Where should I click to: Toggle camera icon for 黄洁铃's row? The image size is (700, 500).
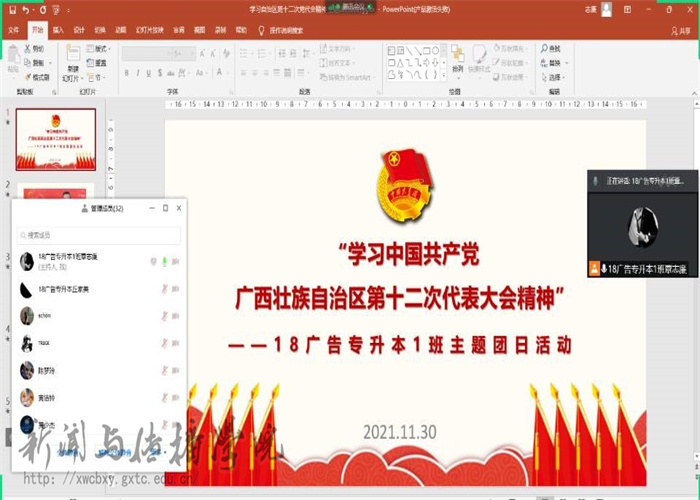click(x=175, y=398)
